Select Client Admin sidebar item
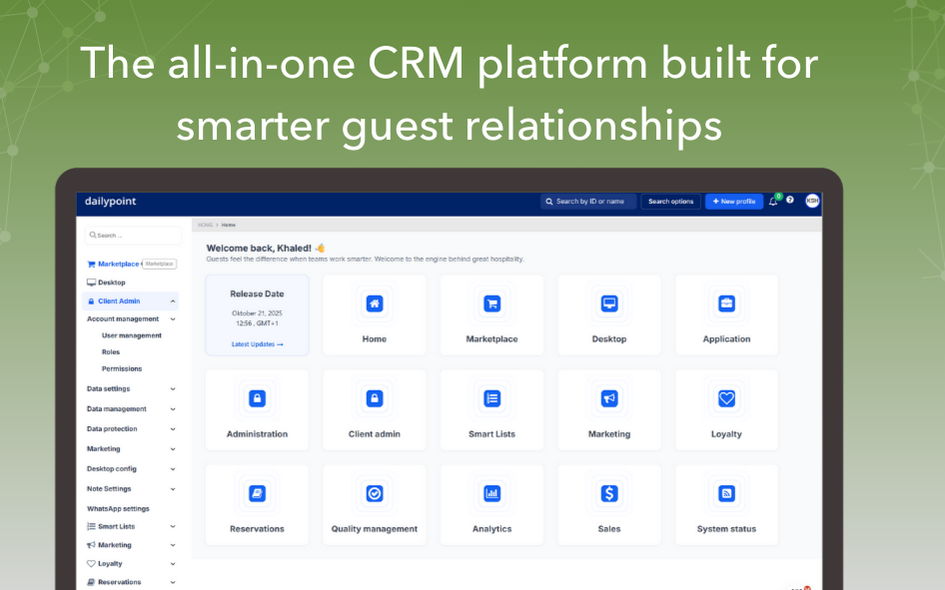This screenshot has height=590, width=945. click(x=130, y=301)
